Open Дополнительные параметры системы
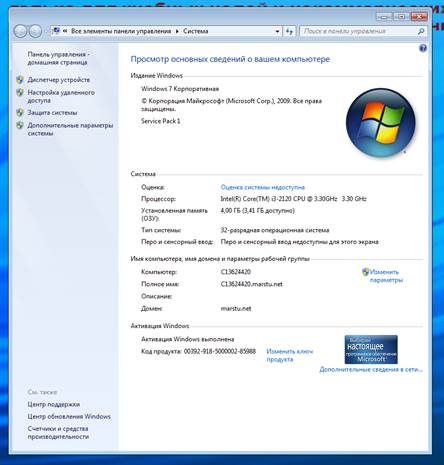This screenshot has width=444, height=465. coord(70,129)
